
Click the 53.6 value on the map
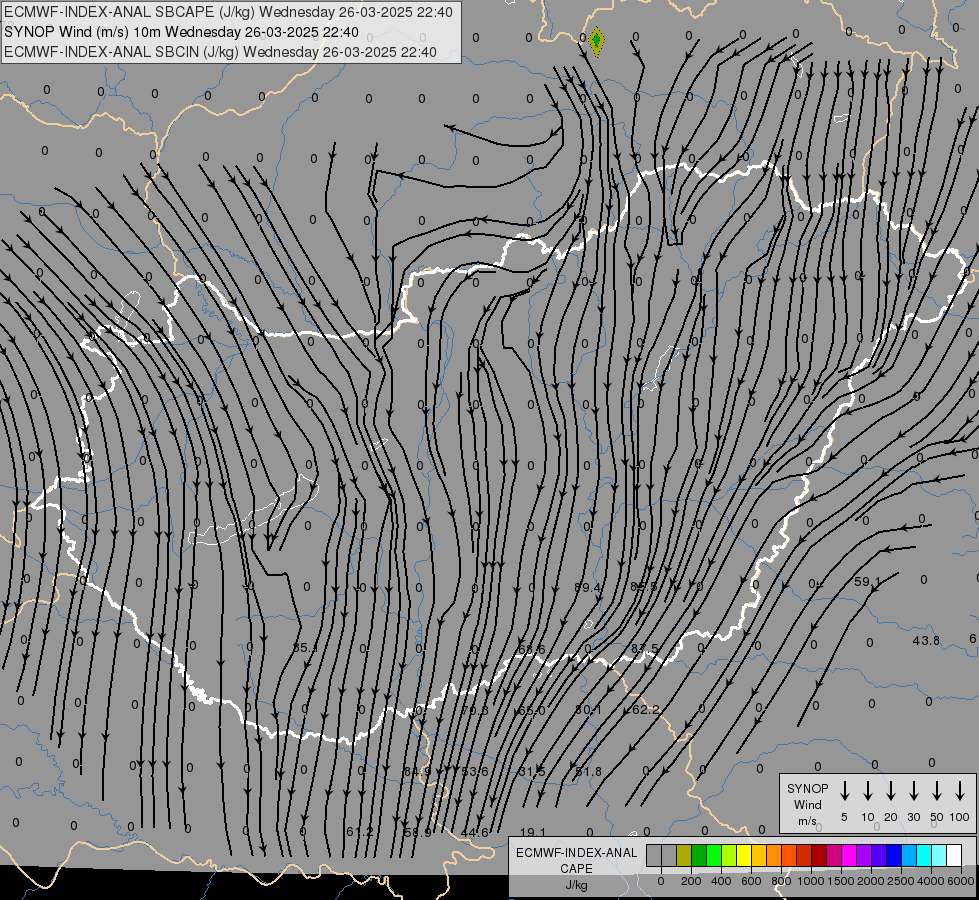click(x=475, y=772)
